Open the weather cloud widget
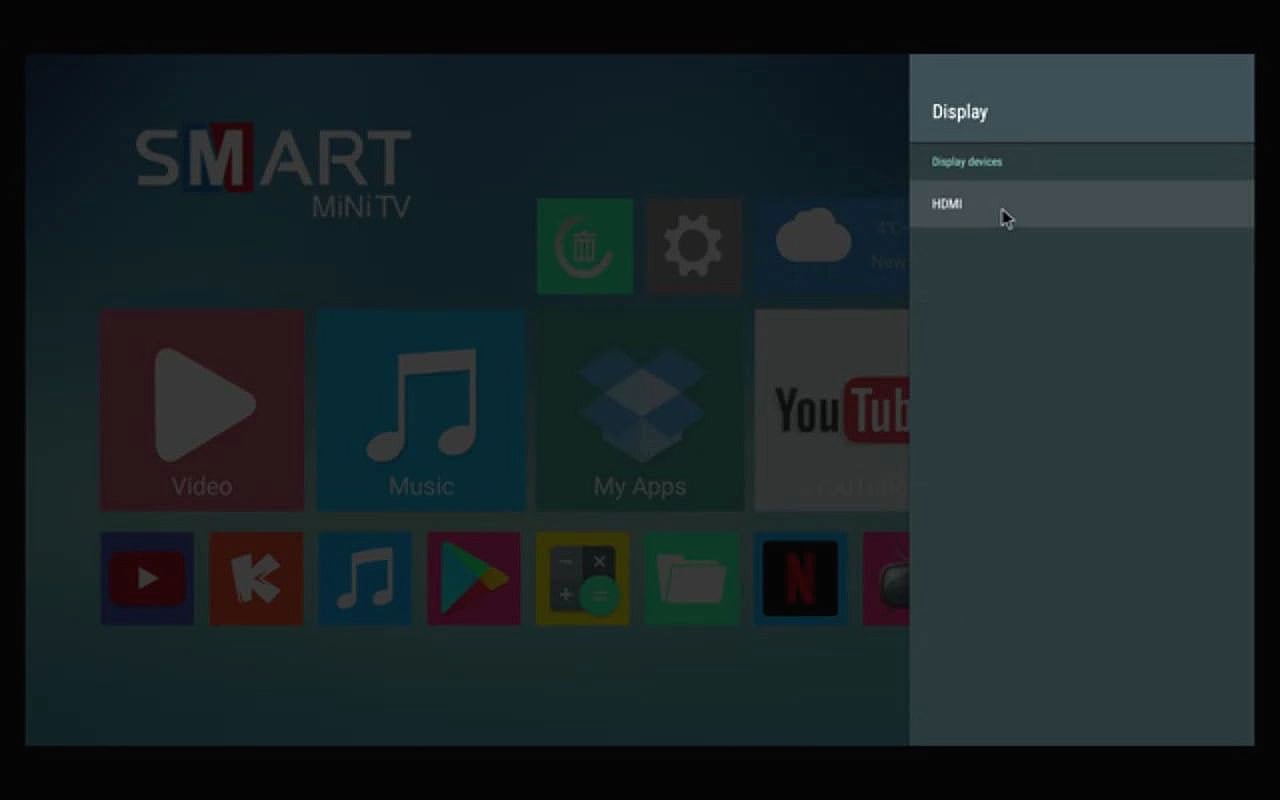 point(815,240)
